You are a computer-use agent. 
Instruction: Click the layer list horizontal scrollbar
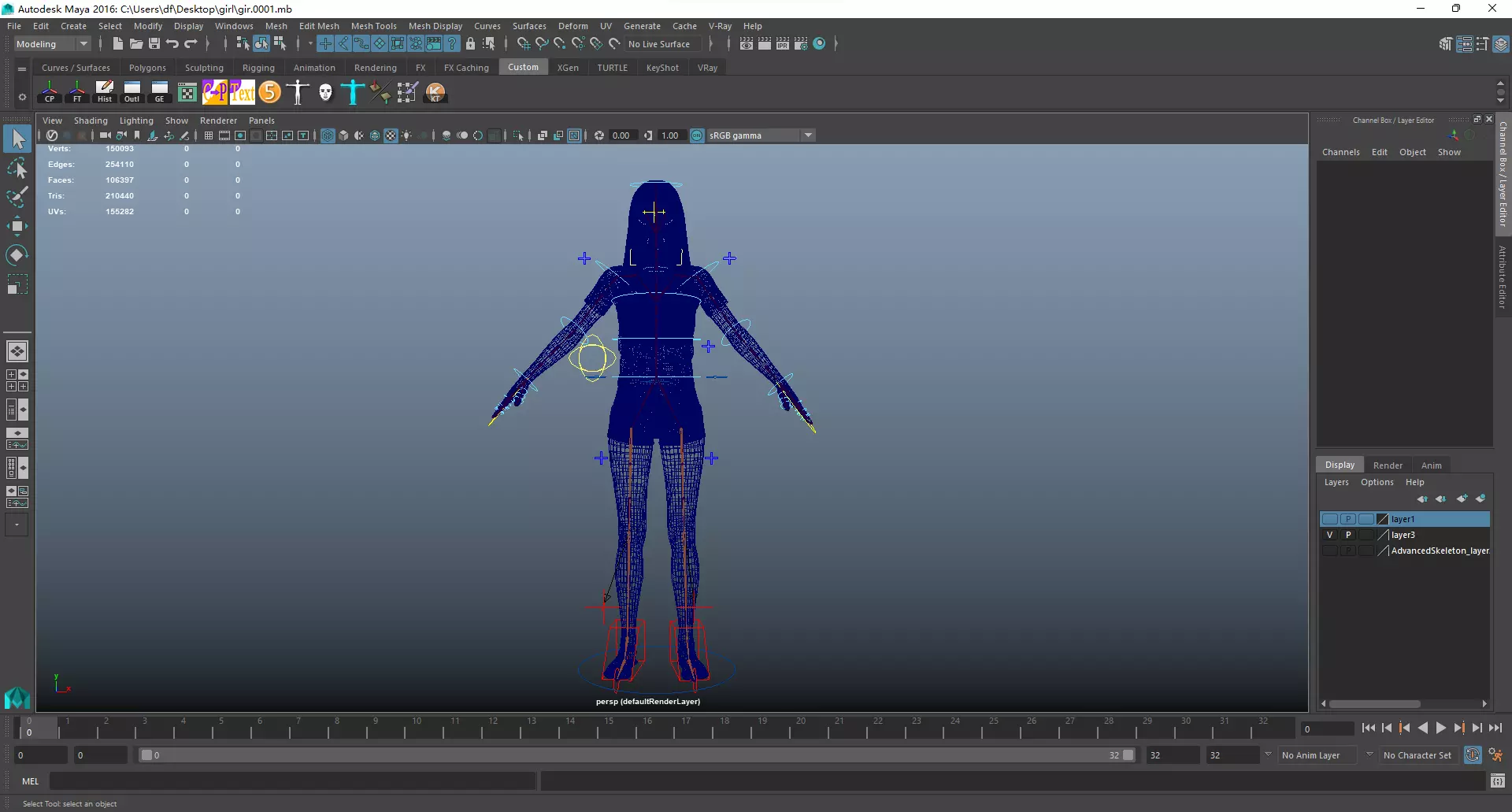[x=1376, y=704]
